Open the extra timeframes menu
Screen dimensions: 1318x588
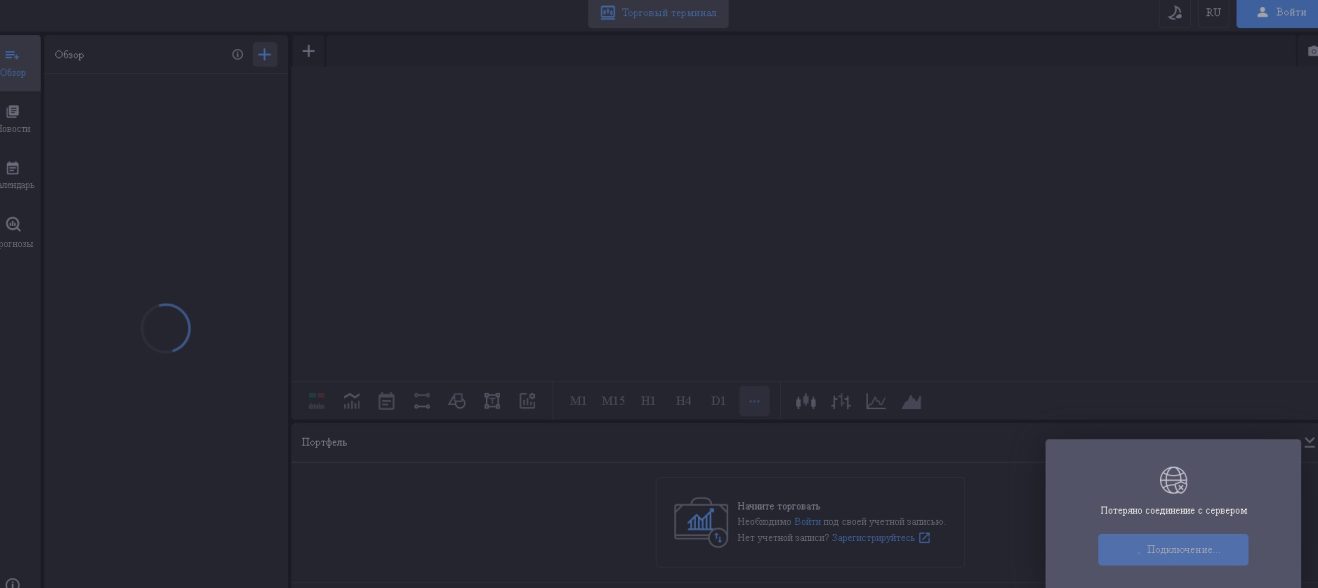[753, 401]
